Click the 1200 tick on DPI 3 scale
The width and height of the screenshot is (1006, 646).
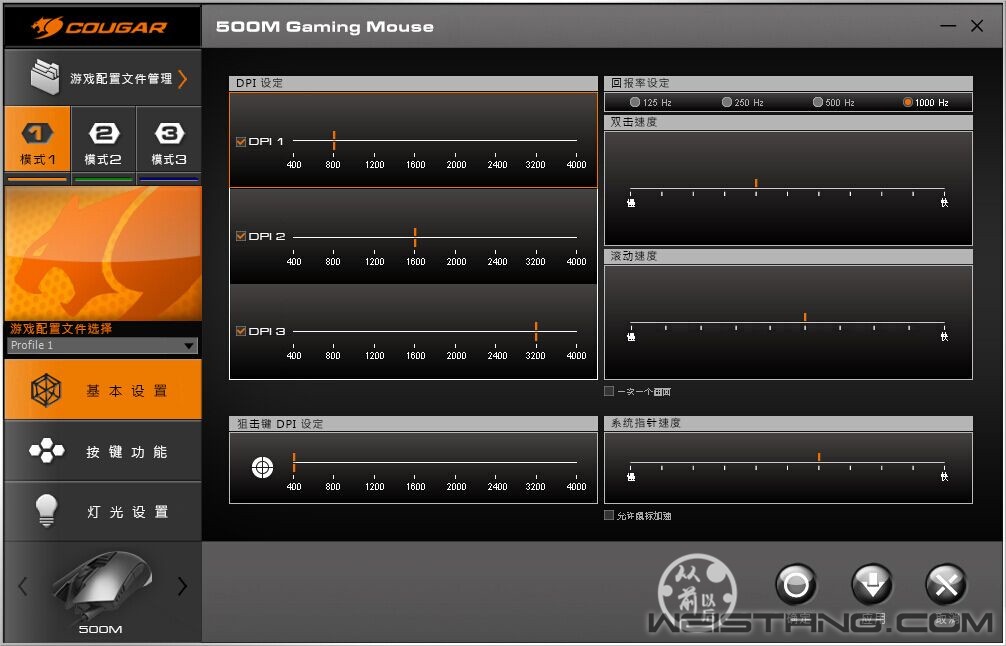(375, 355)
